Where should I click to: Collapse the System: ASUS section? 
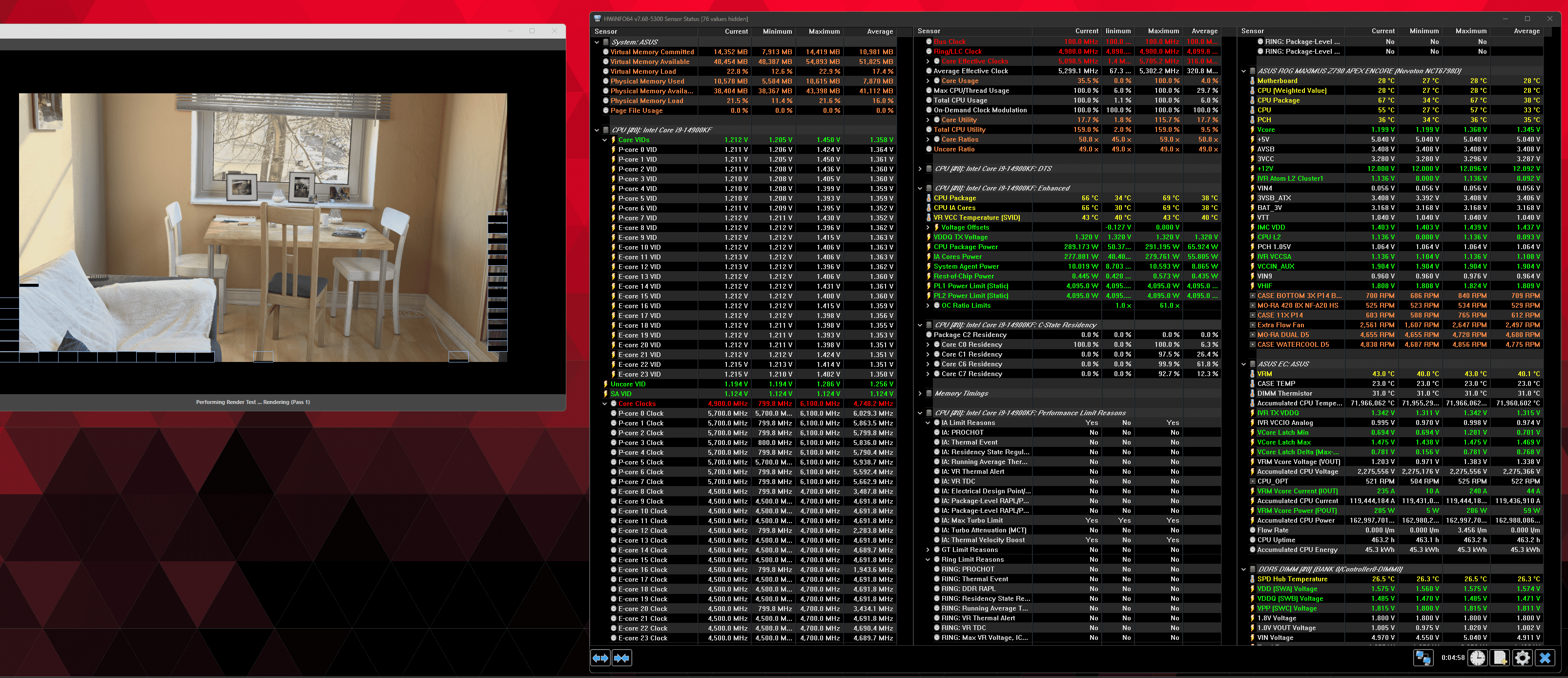(597, 42)
